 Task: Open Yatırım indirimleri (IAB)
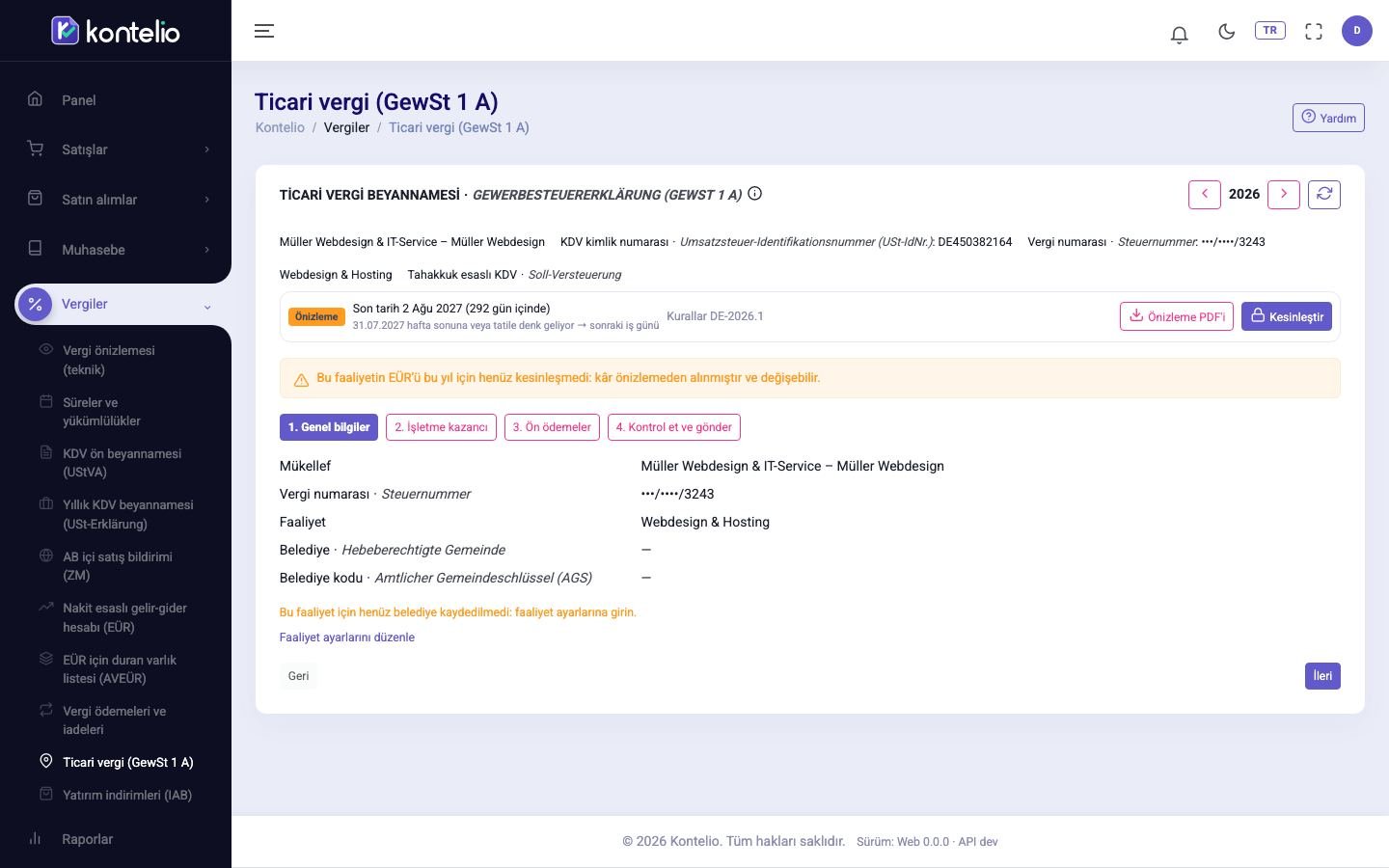click(x=127, y=795)
